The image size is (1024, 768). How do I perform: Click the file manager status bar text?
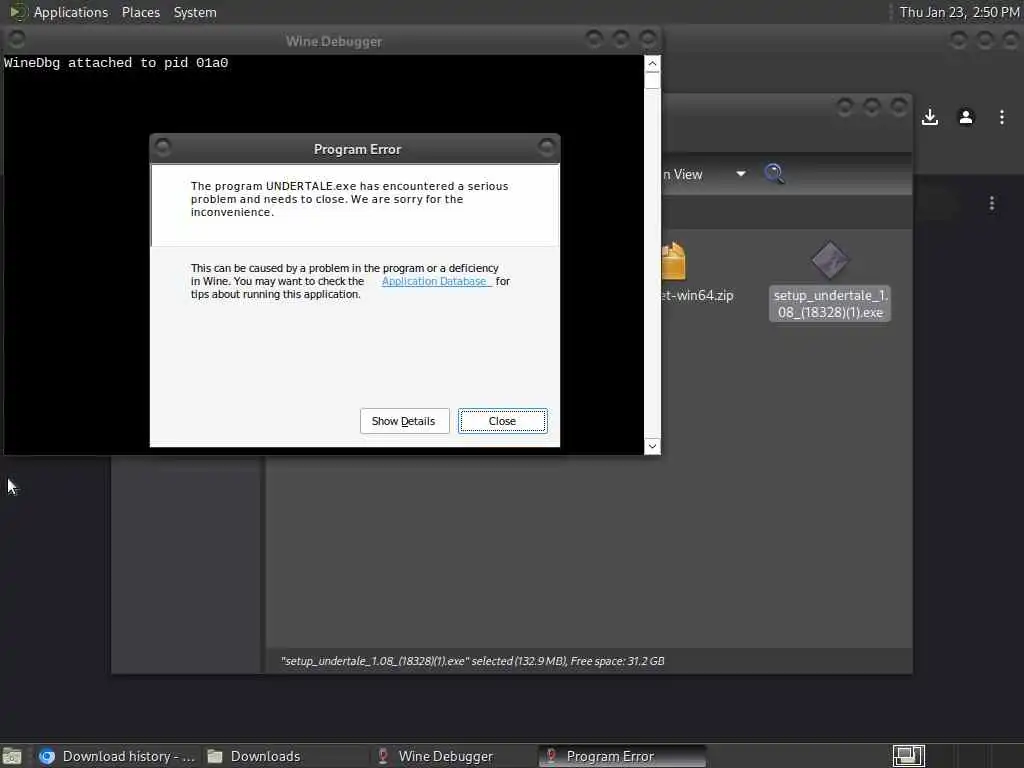pyautogui.click(x=472, y=661)
